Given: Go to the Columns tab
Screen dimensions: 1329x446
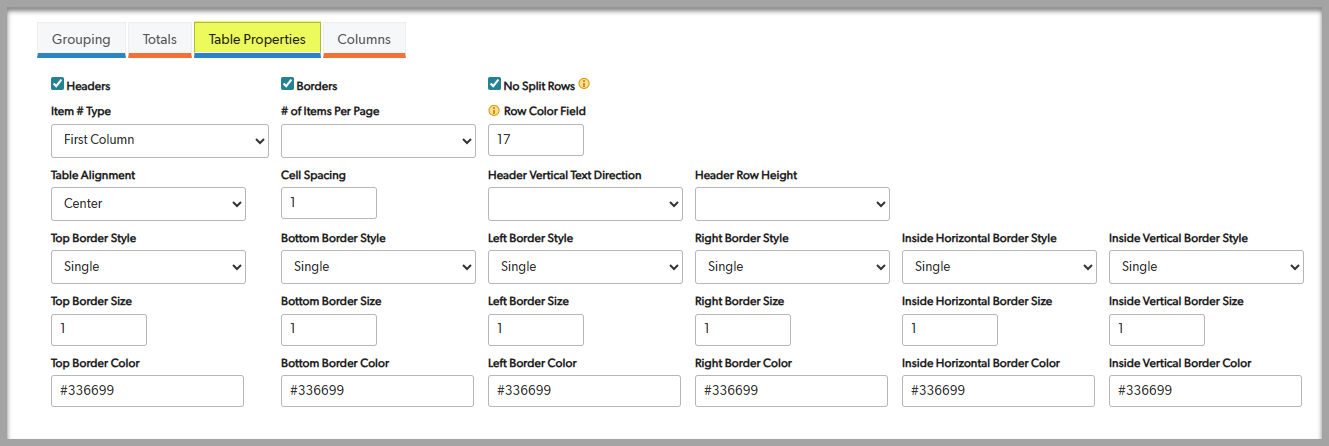Looking at the screenshot, I should [x=364, y=40].
